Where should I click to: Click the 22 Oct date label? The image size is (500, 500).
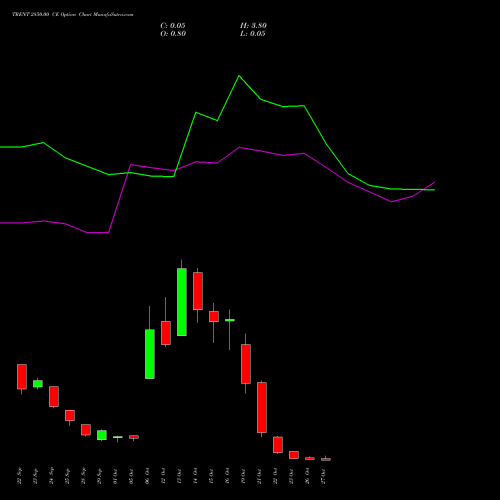pyautogui.click(x=275, y=476)
